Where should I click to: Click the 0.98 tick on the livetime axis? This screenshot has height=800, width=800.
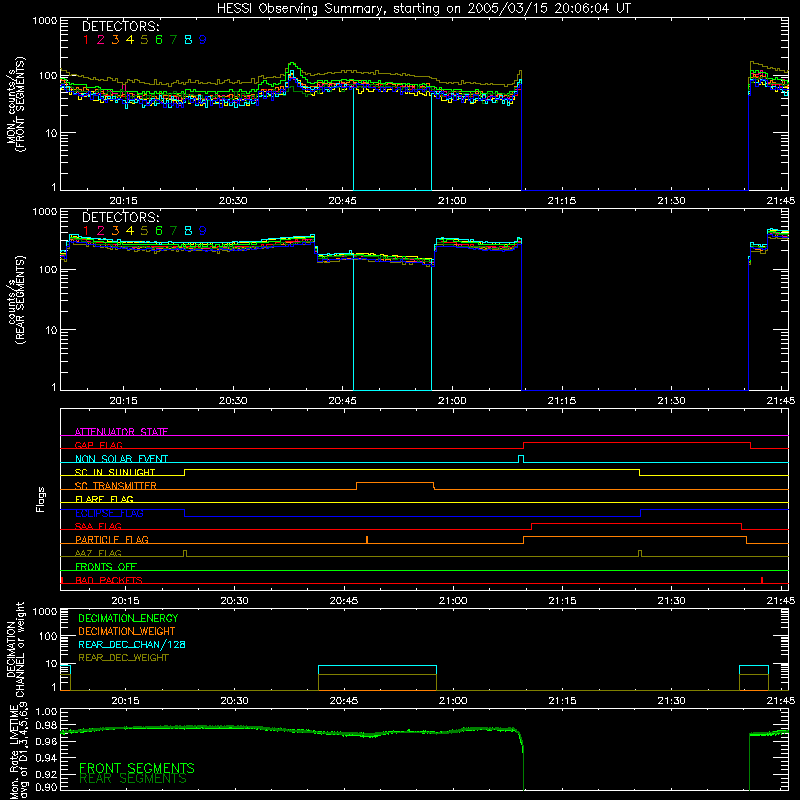(x=46, y=726)
